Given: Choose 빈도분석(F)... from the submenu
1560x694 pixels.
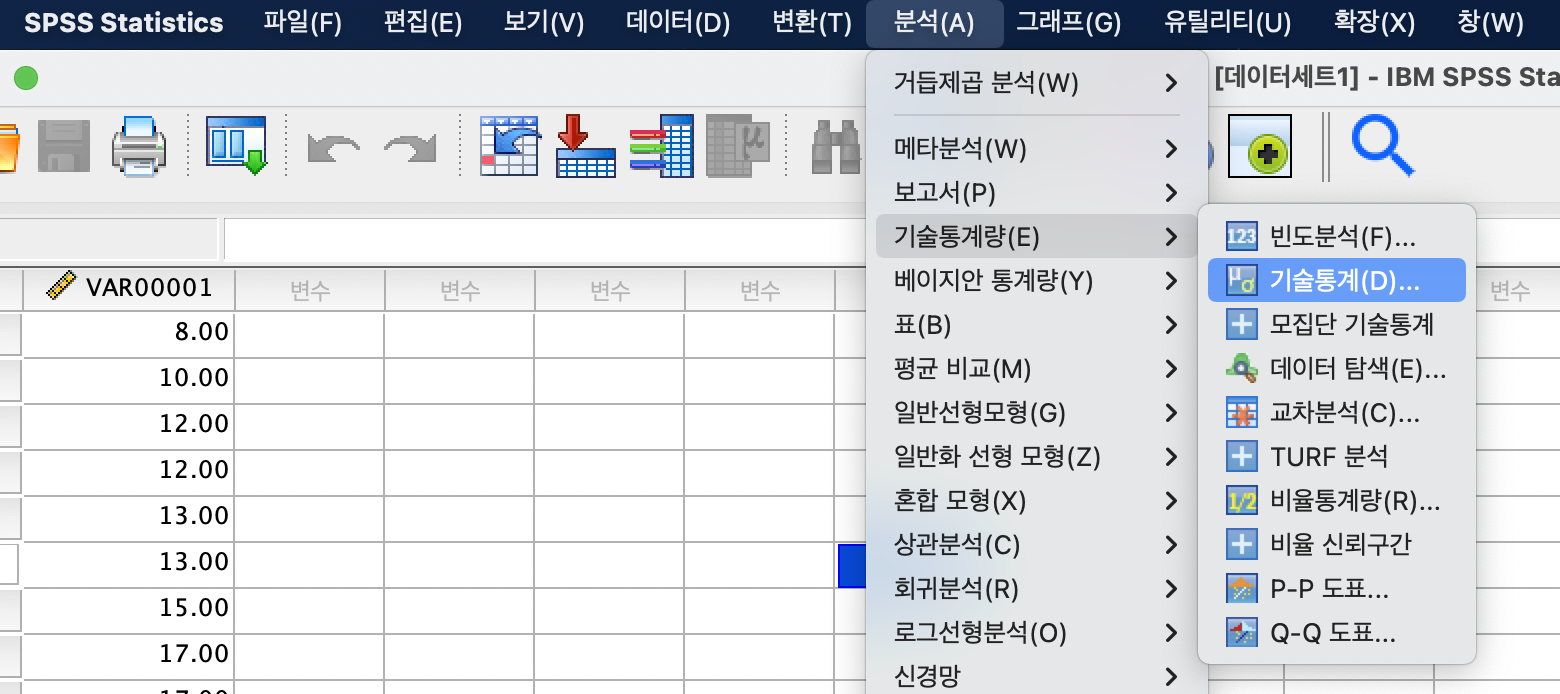Looking at the screenshot, I should click(1337, 237).
